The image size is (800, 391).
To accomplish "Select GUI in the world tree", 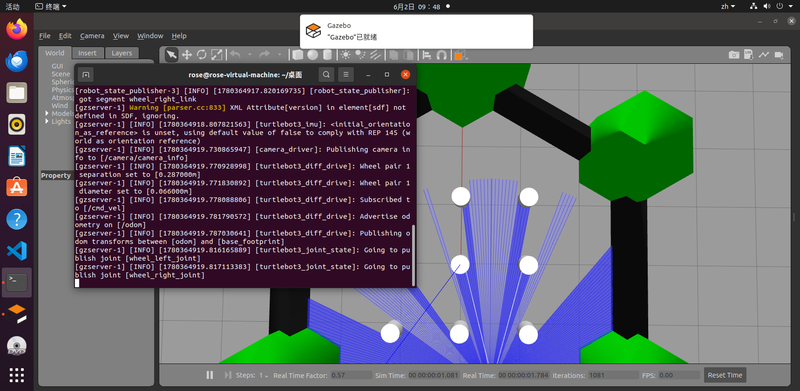I will [x=57, y=66].
